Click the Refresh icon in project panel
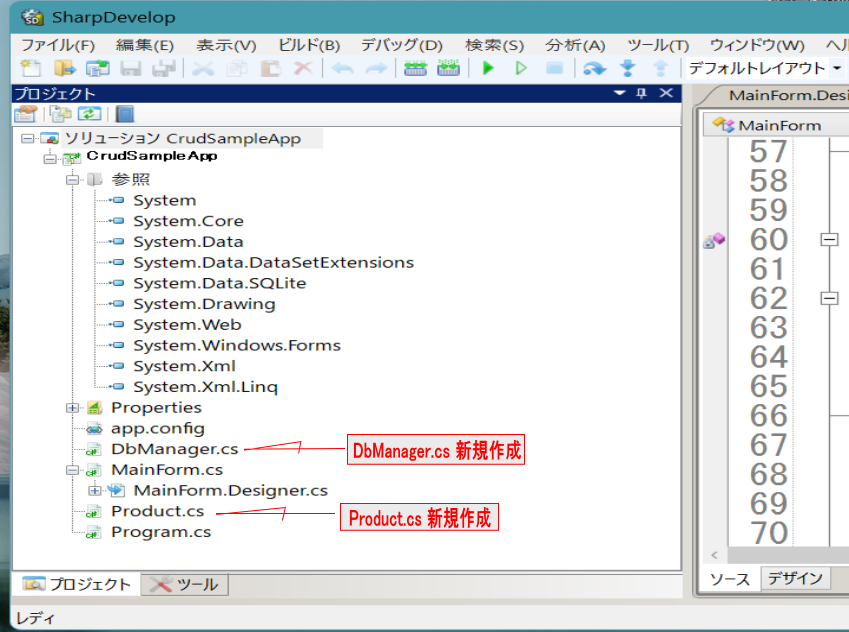 coord(90,114)
